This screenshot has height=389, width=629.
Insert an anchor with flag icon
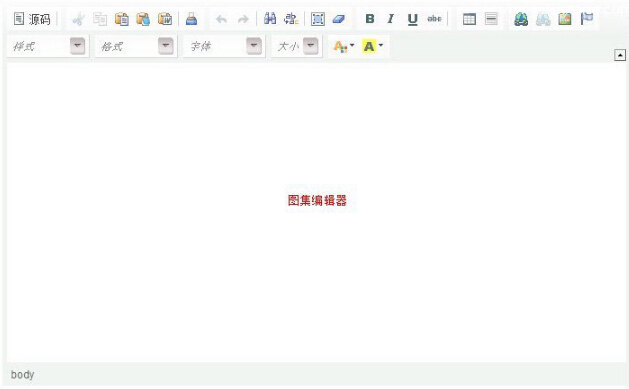[586, 19]
